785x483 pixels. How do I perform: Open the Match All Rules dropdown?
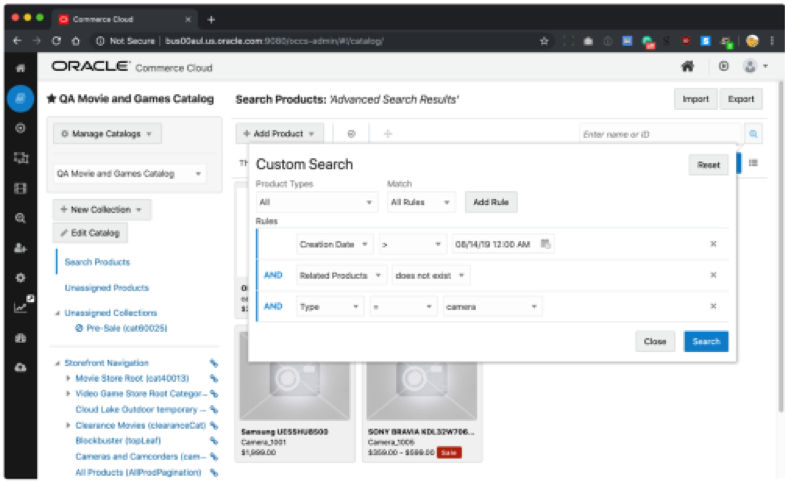tap(421, 202)
